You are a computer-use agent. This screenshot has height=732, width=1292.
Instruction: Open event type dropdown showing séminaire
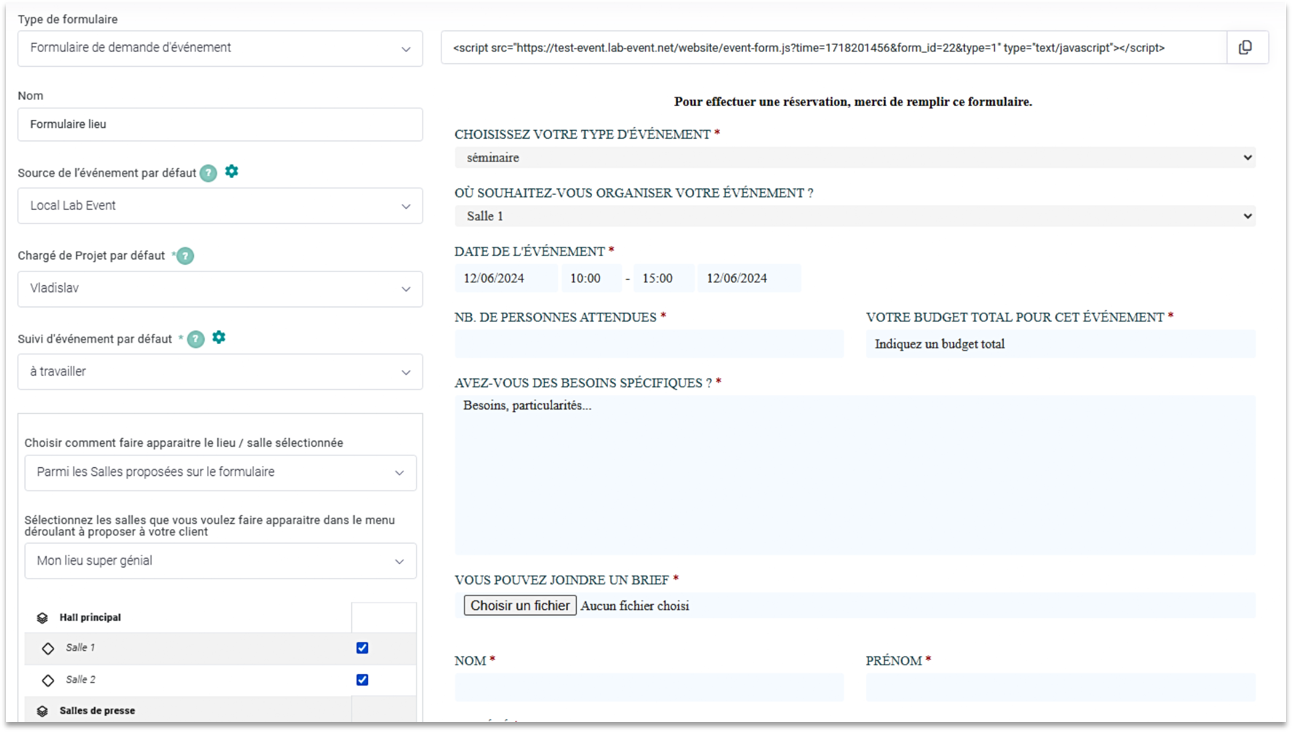tap(855, 157)
